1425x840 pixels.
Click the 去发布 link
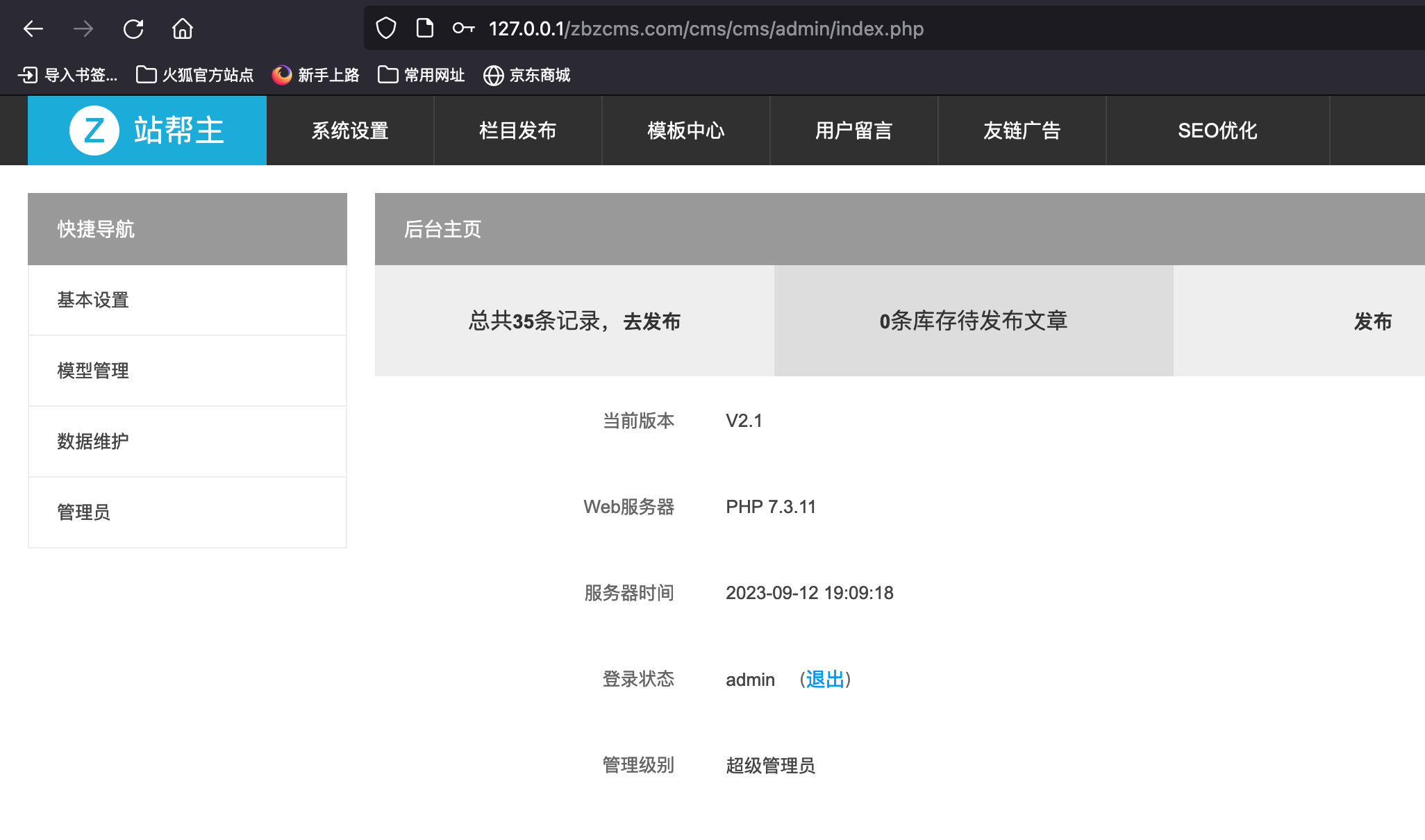(651, 321)
